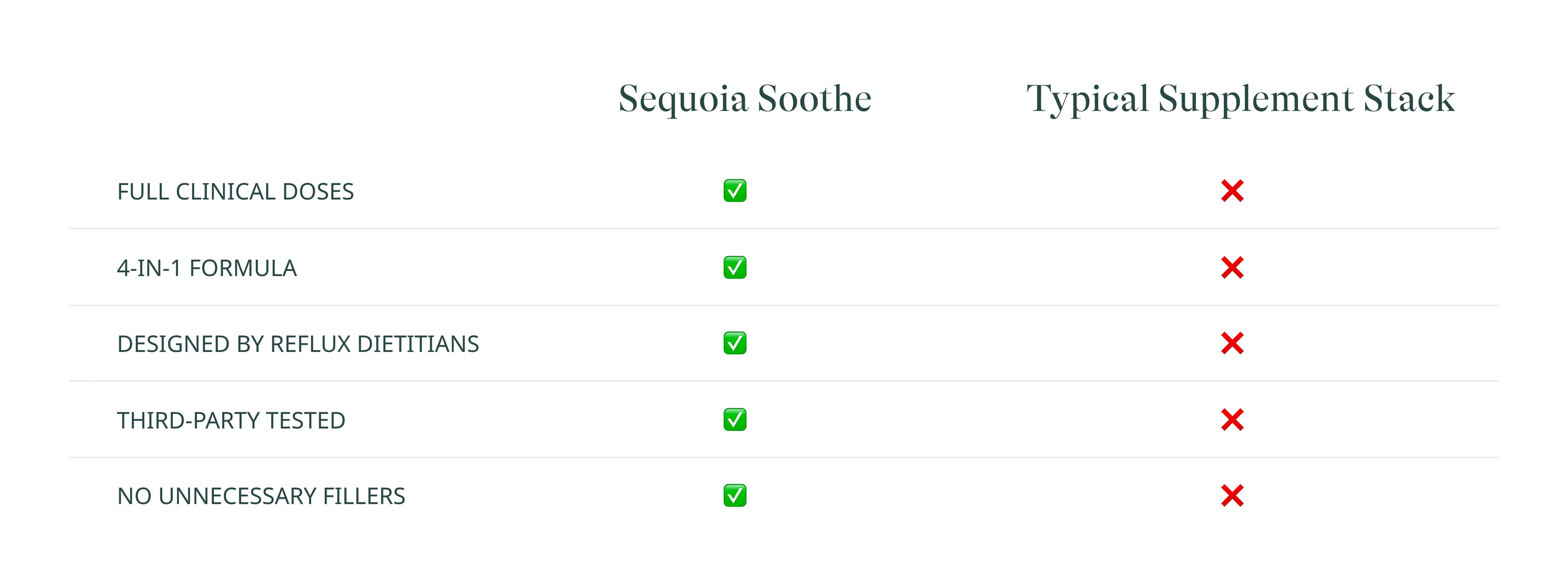Click green checkmark for No Unnecessary Fillers
Image resolution: width=1568 pixels, height=588 pixels.
tap(735, 495)
